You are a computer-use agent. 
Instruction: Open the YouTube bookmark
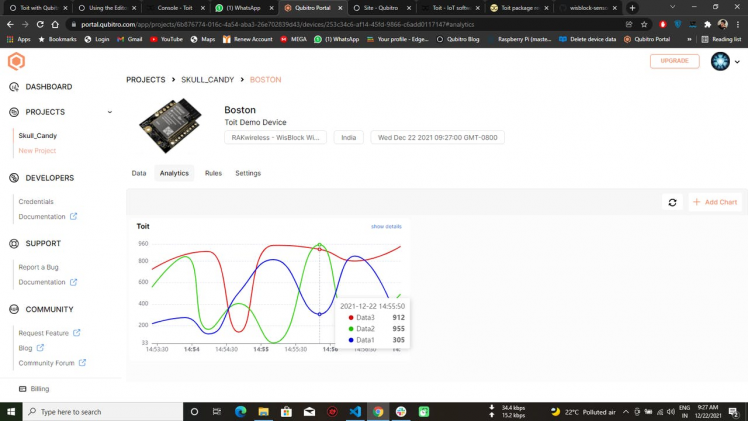166,39
